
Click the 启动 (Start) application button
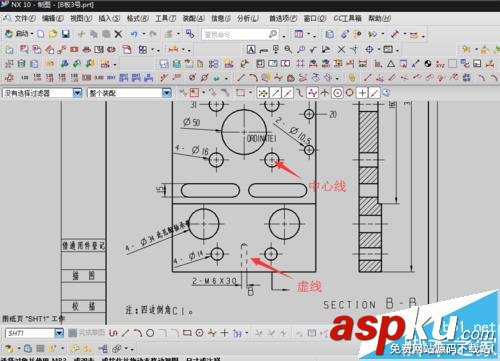point(19,34)
